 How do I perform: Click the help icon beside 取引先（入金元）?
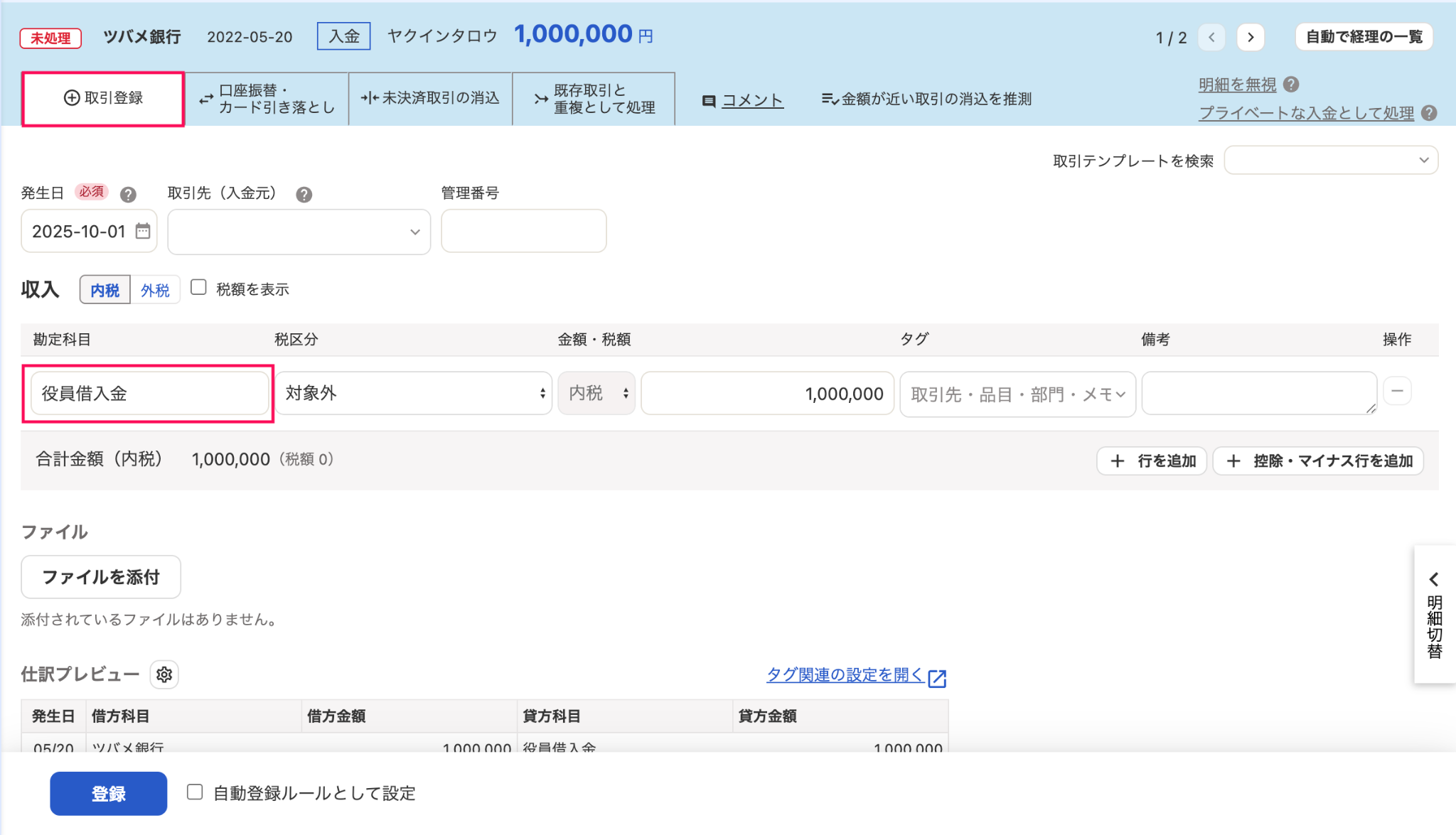[304, 194]
